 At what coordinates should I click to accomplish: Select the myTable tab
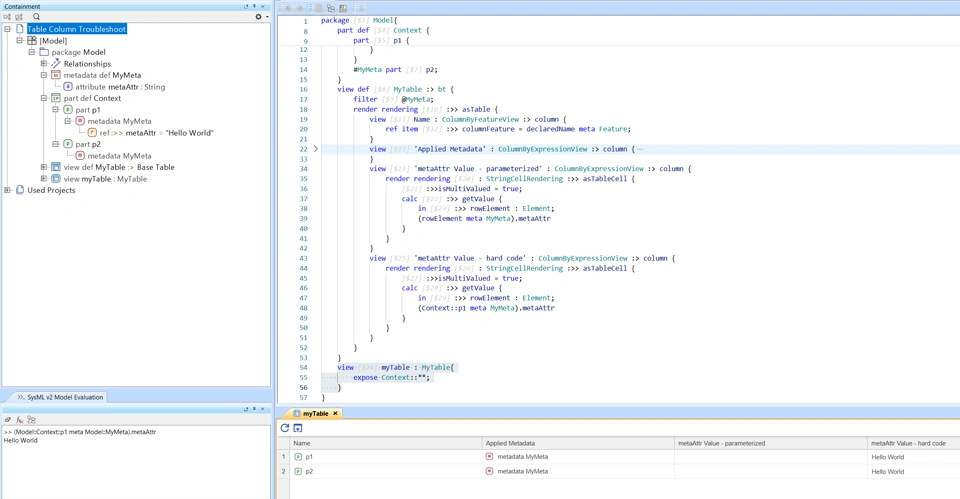[x=315, y=413]
